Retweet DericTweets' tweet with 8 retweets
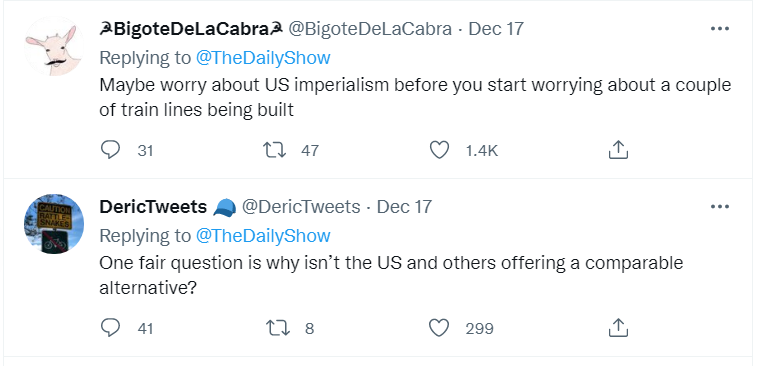The width and height of the screenshot is (759, 366). 278,328
